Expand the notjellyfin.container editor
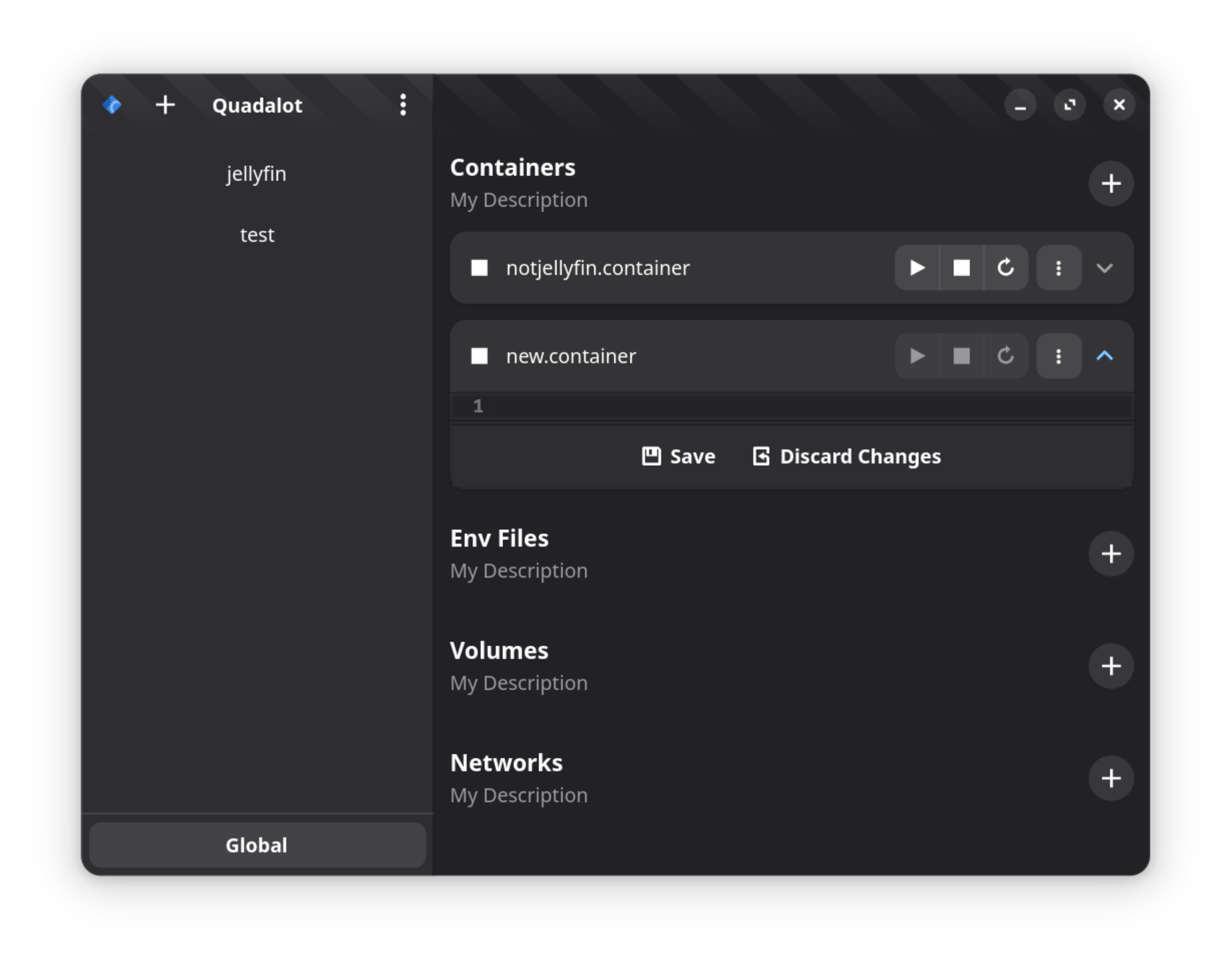Image resolution: width=1232 pixels, height=965 pixels. point(1104,268)
